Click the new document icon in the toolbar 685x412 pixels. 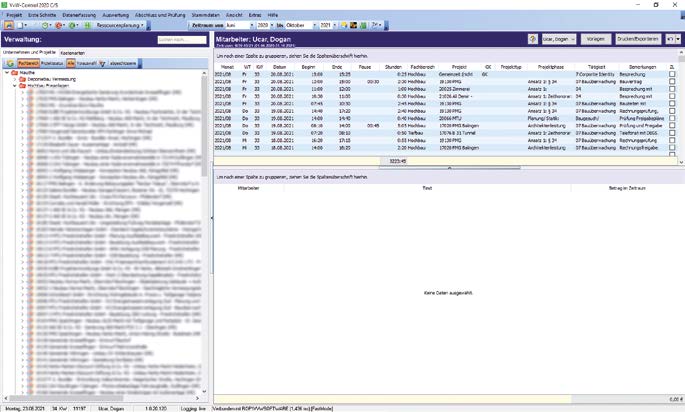[20, 25]
